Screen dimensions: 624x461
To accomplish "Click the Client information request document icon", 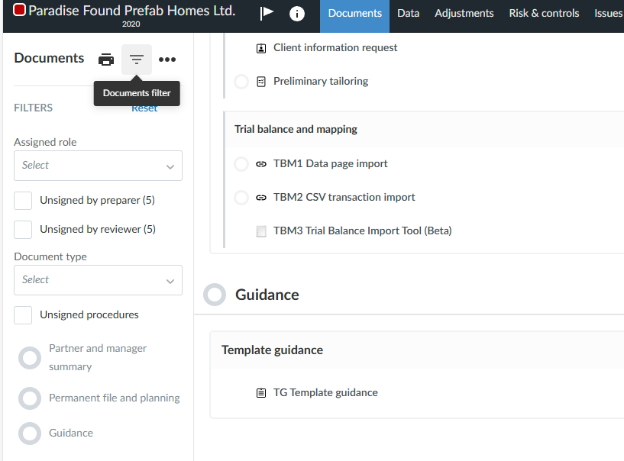I will click(261, 49).
